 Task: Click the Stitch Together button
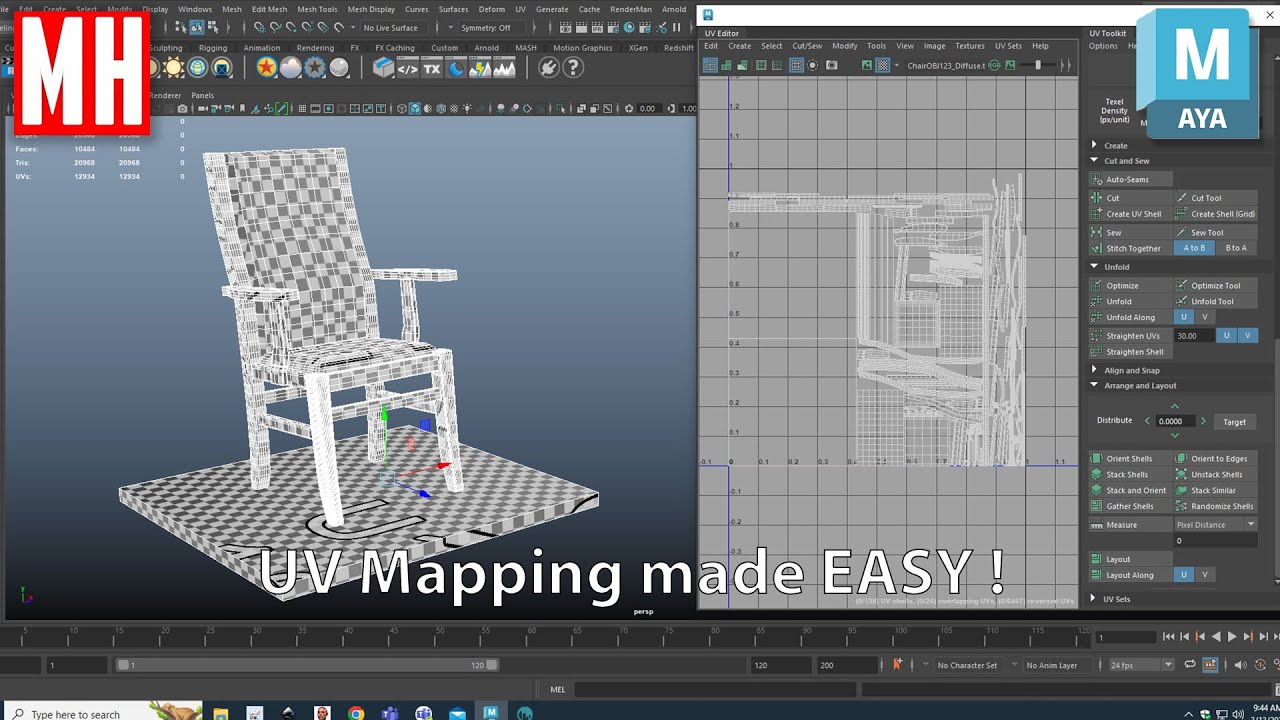(x=1129, y=248)
